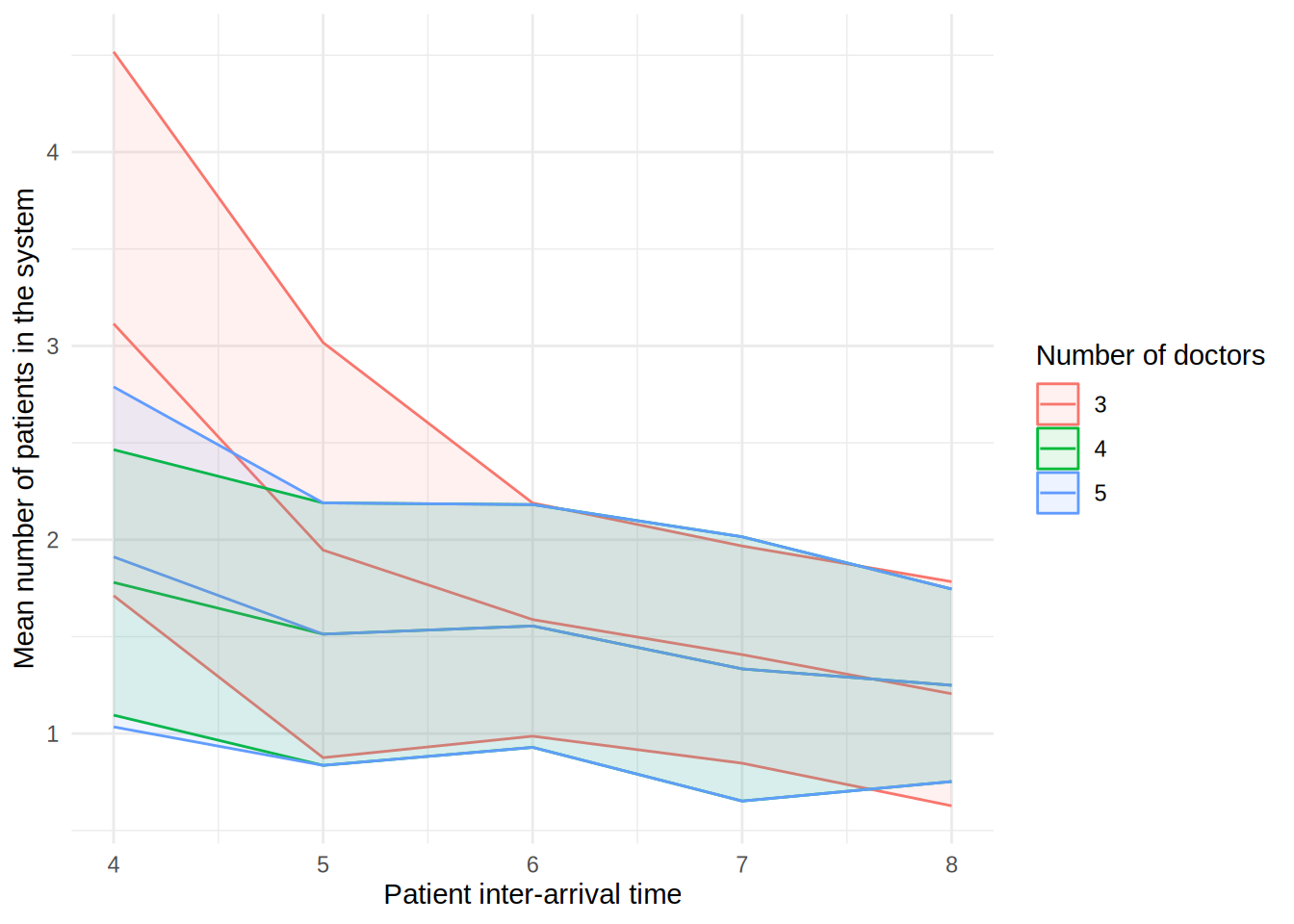Click y-axis tick label 3
1294x924 pixels.
click(53, 346)
